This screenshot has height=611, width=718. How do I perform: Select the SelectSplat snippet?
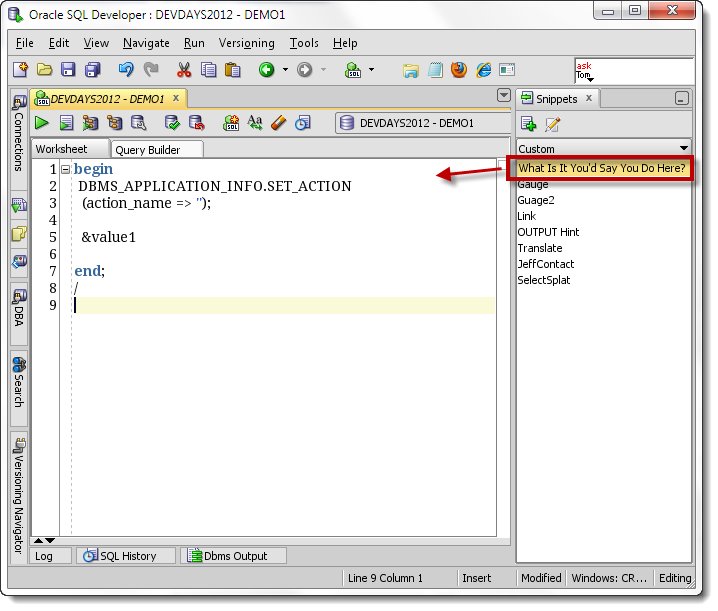click(544, 280)
